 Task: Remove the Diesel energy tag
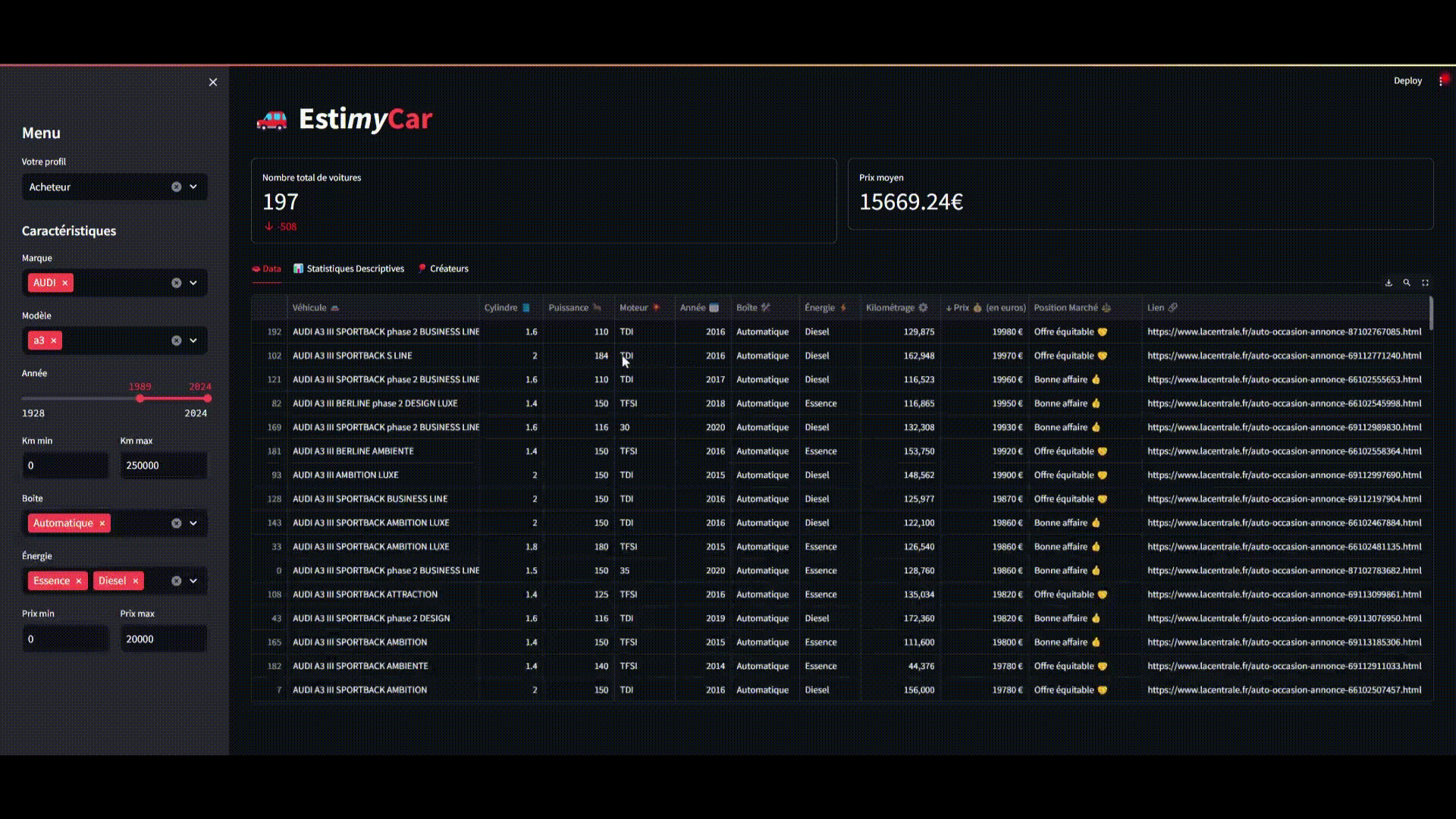point(136,581)
